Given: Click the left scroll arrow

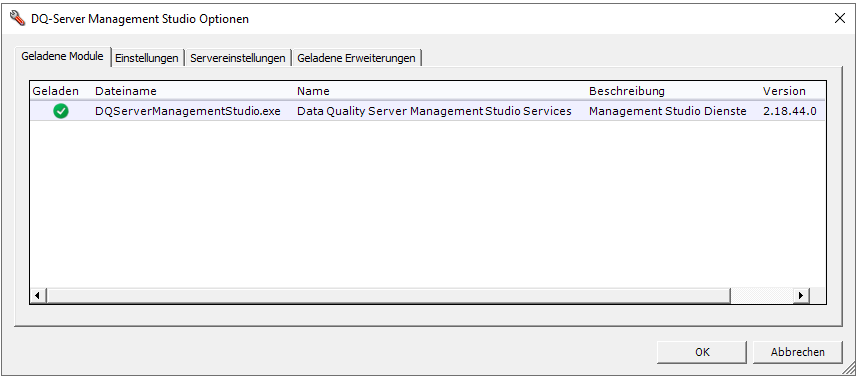Looking at the screenshot, I should click(x=38, y=295).
